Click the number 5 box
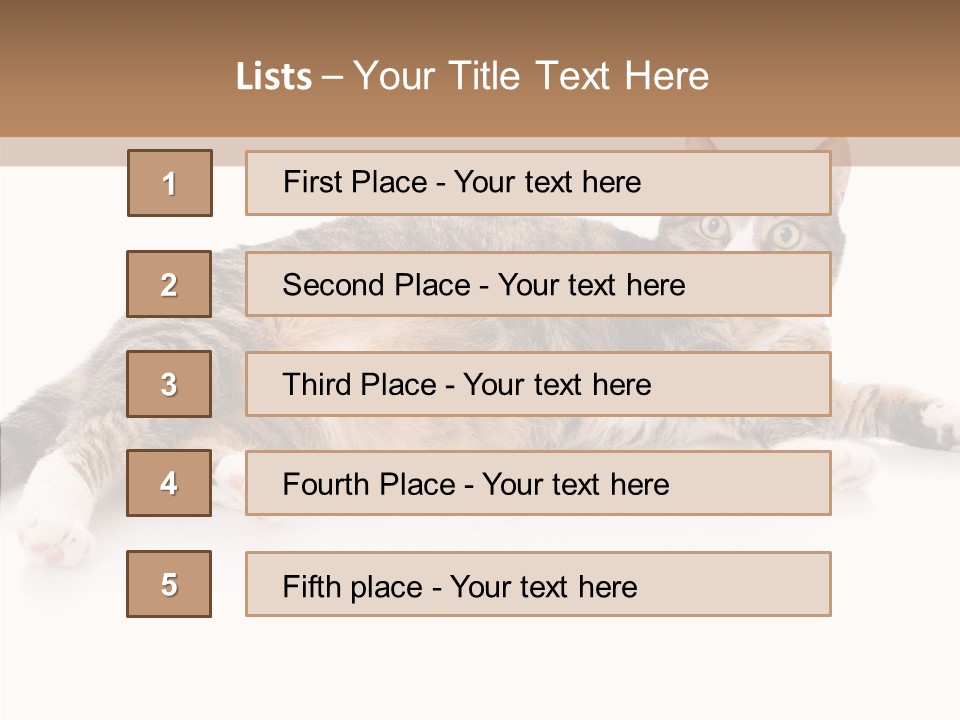This screenshot has height=720, width=960. 169,584
